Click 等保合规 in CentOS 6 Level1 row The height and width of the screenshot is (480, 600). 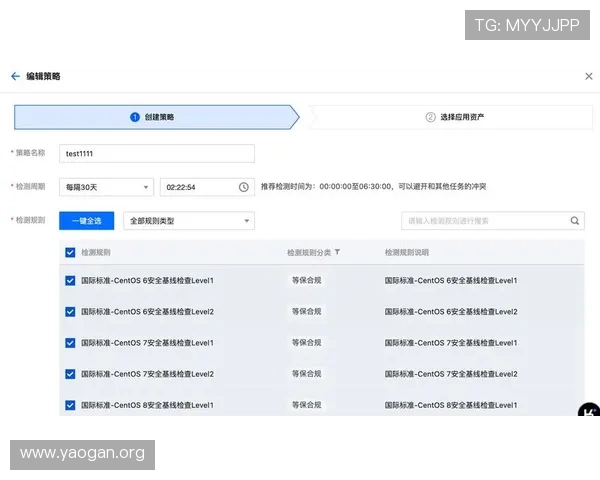(307, 280)
